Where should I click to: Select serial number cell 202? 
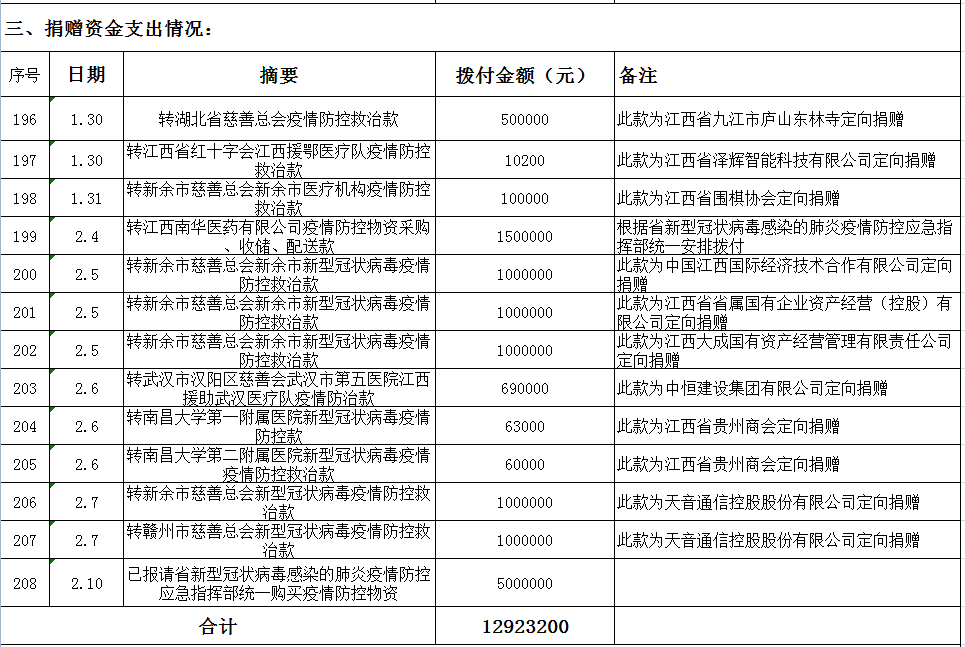tap(25, 351)
